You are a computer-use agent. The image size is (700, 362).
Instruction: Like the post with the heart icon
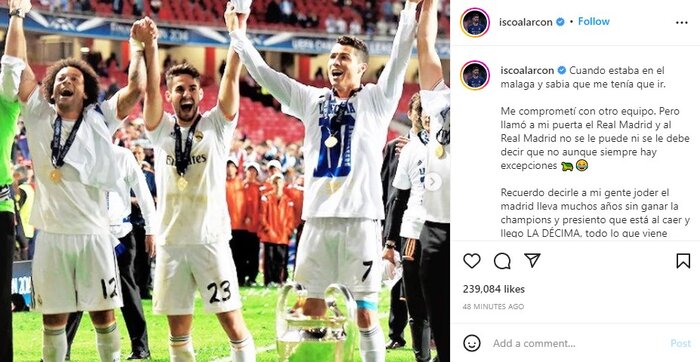471,261
